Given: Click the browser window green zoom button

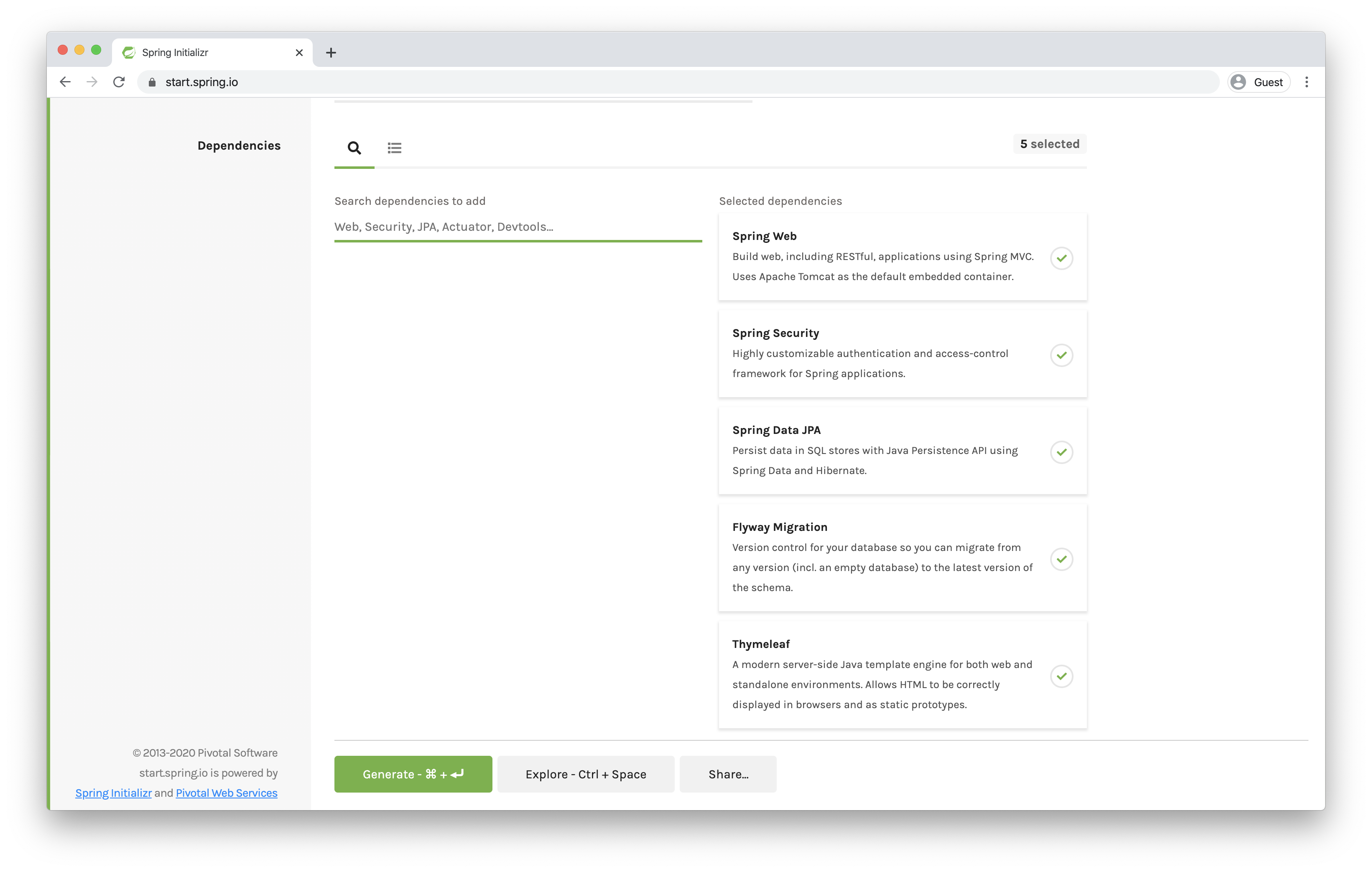Looking at the screenshot, I should pyautogui.click(x=96, y=50).
